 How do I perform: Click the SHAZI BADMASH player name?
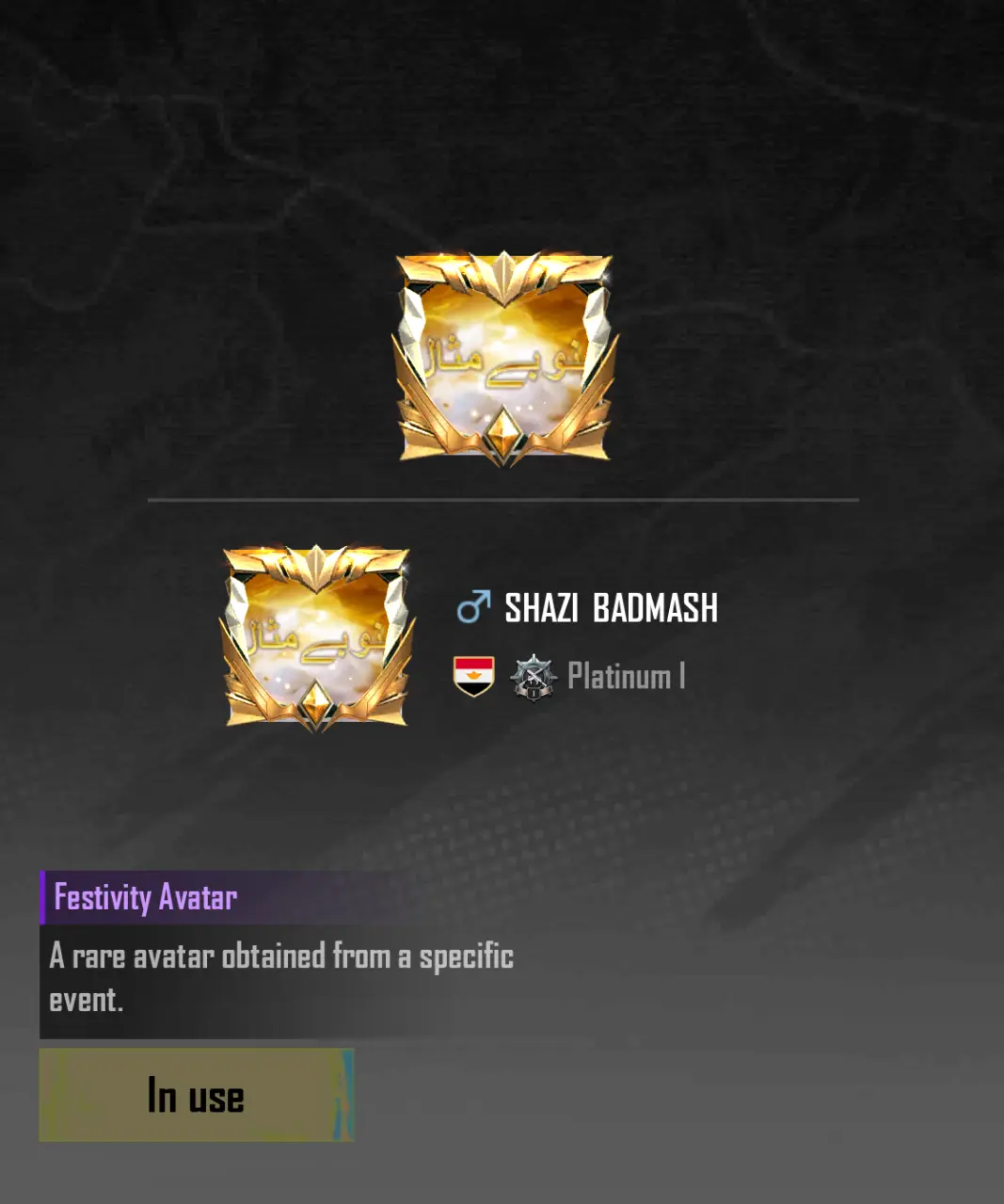(612, 608)
